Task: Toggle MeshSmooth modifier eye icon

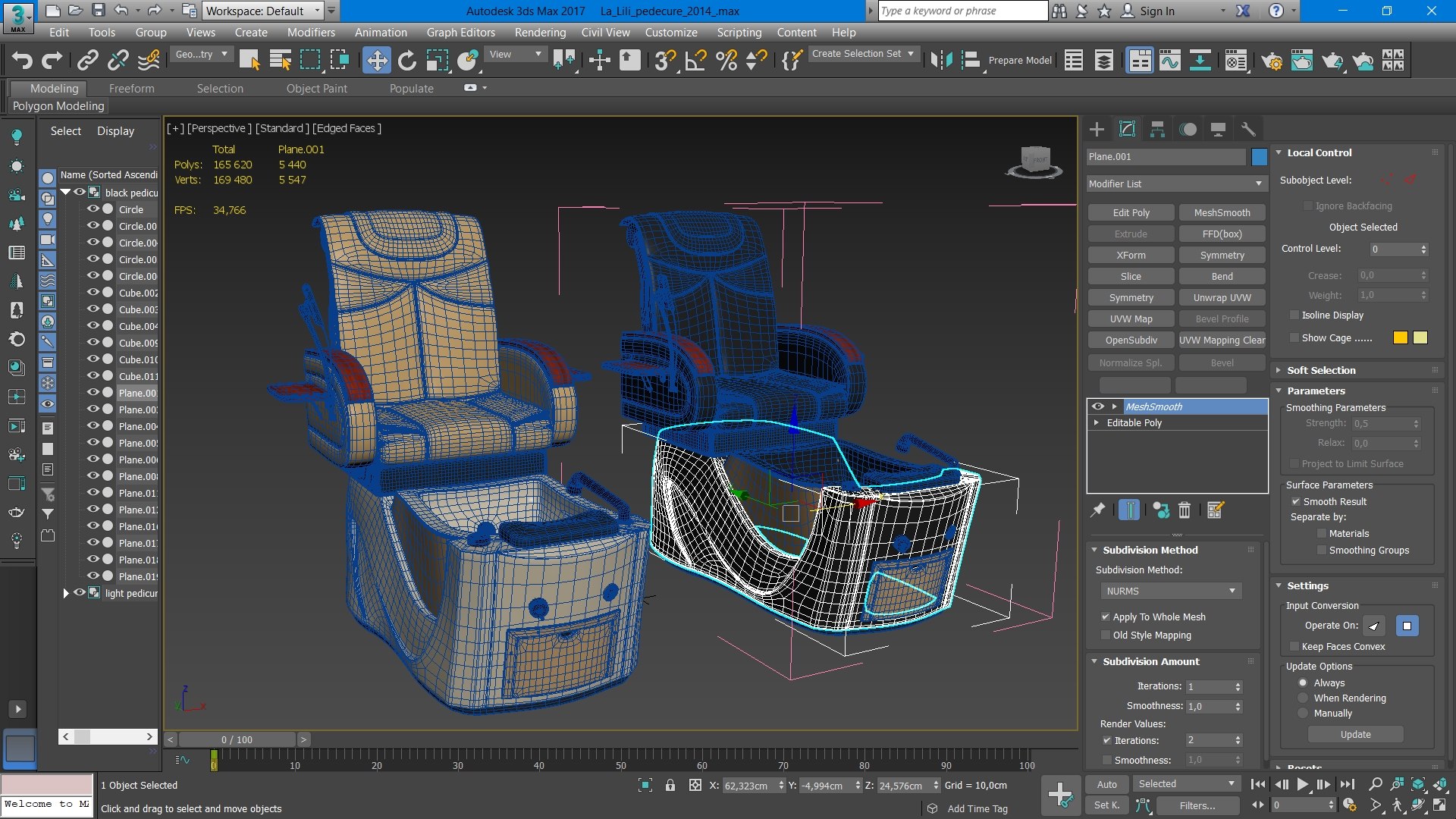Action: [1097, 406]
